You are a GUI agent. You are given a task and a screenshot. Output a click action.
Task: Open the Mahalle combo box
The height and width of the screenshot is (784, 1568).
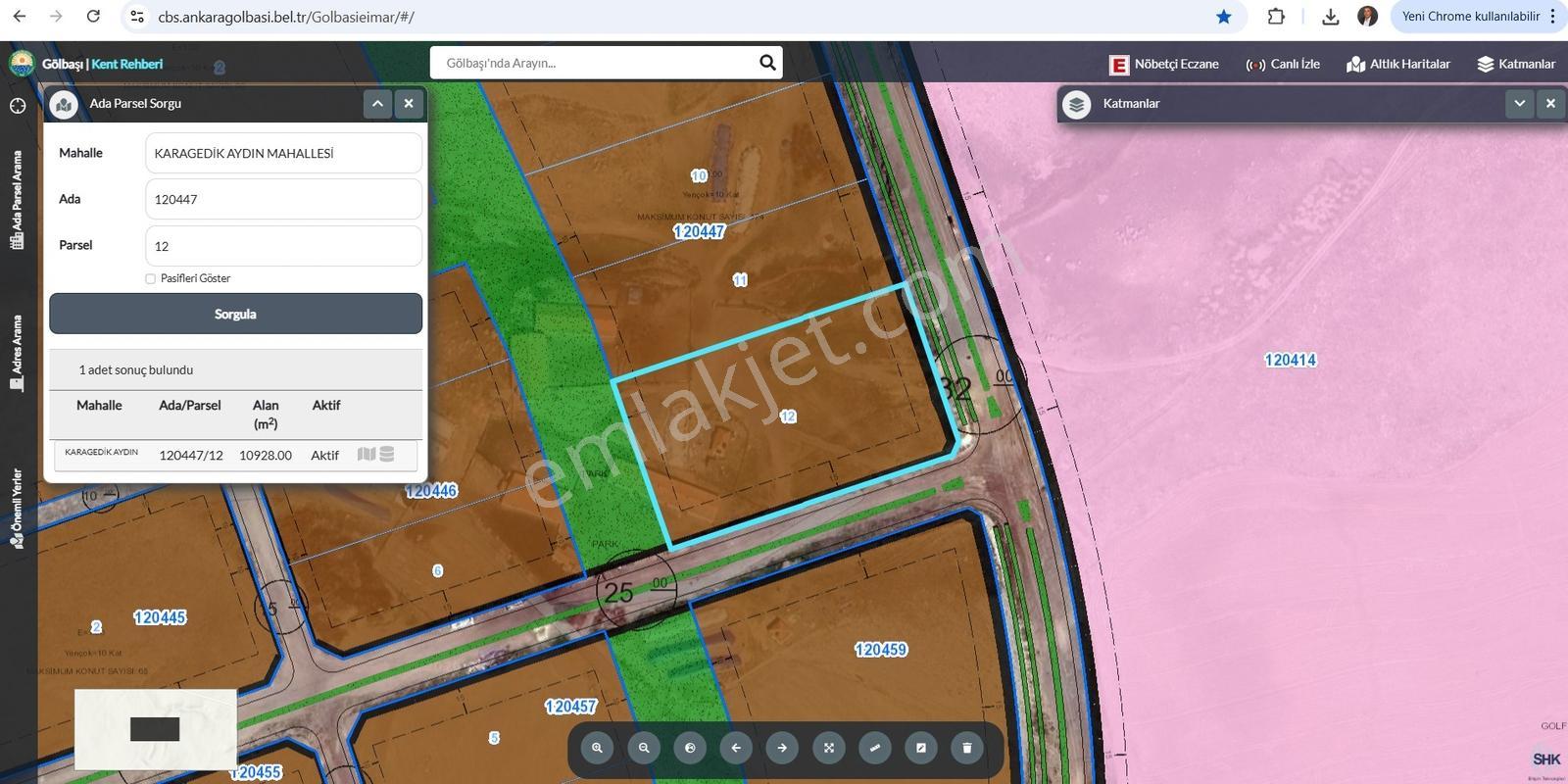pos(283,153)
